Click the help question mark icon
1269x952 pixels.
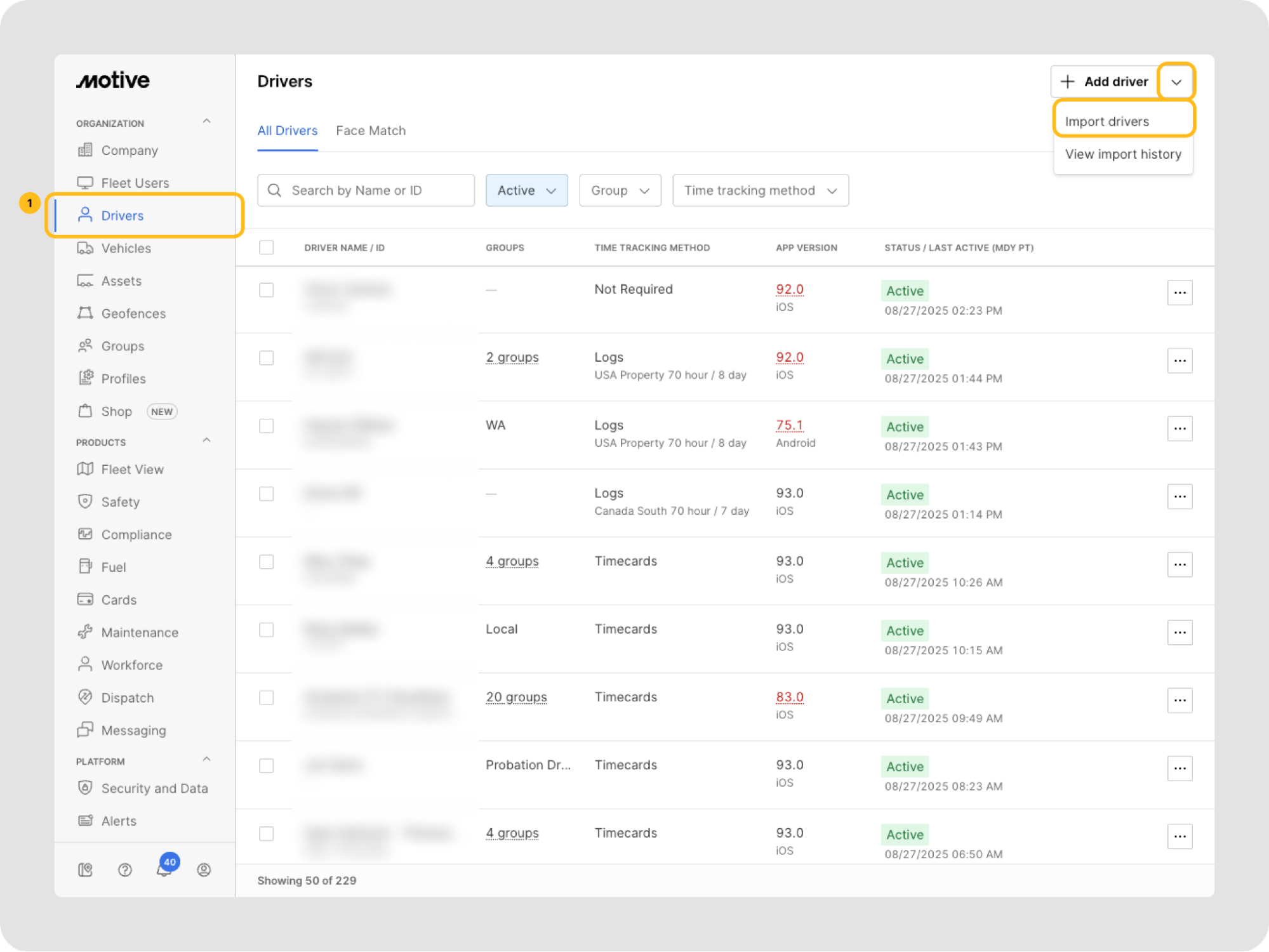[125, 869]
